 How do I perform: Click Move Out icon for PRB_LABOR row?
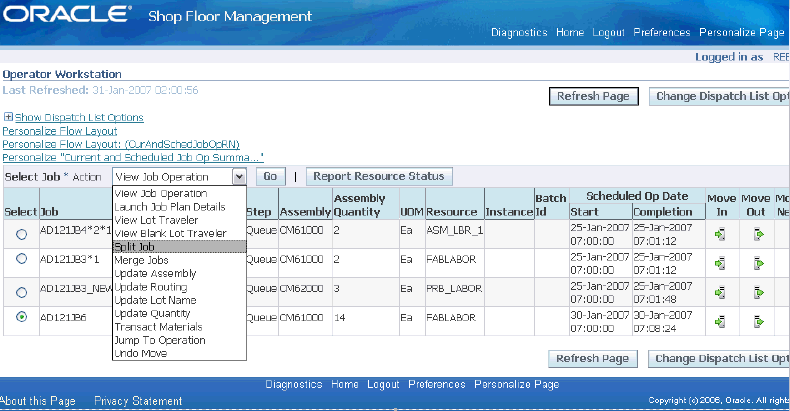(x=758, y=293)
